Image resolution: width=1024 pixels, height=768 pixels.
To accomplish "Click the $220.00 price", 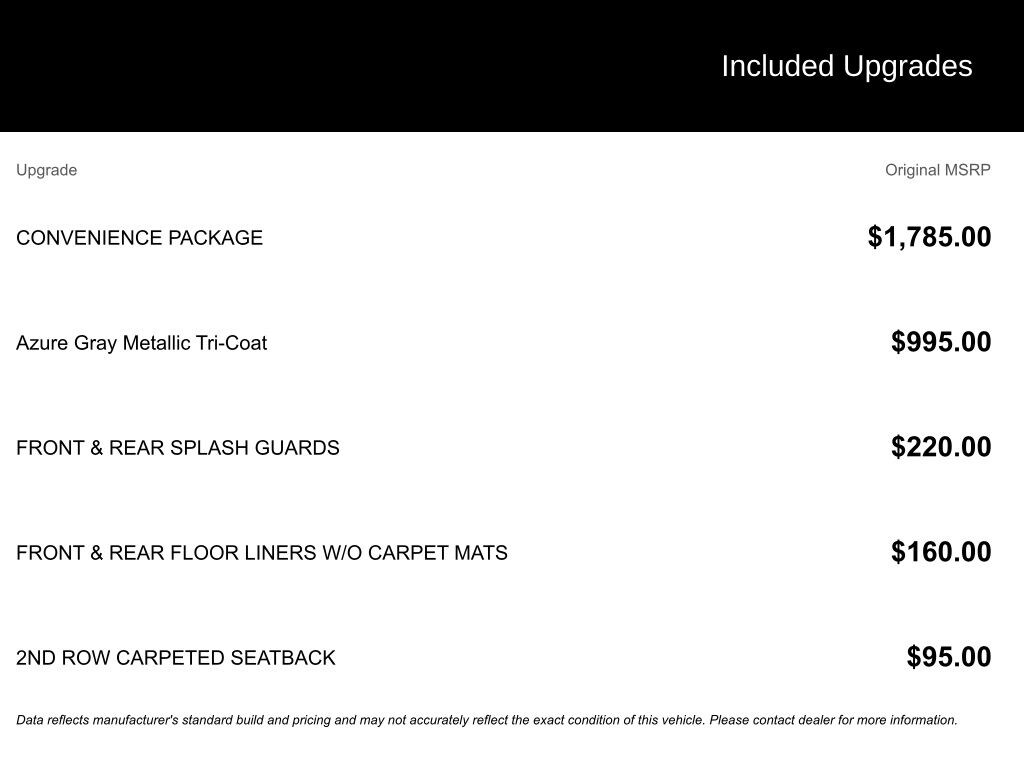I will [x=941, y=447].
